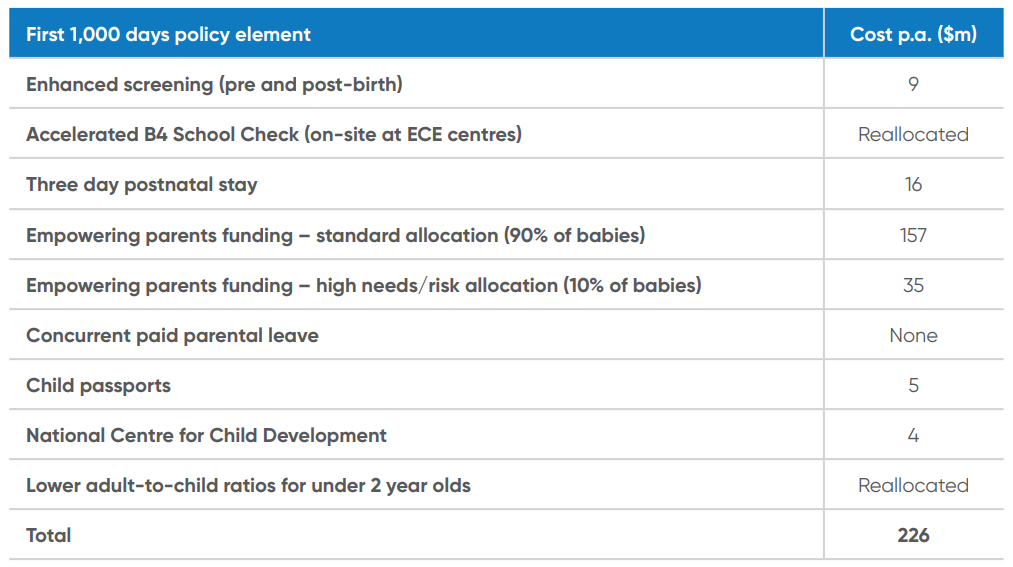Image resolution: width=1013 pixels, height=567 pixels.
Task: Click the 'Three day postnatal stay' label
Action: 141,185
